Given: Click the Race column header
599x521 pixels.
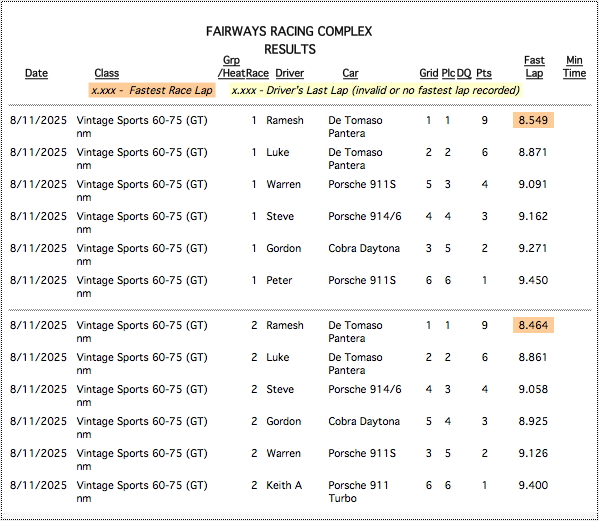Looking at the screenshot, I should tap(257, 73).
